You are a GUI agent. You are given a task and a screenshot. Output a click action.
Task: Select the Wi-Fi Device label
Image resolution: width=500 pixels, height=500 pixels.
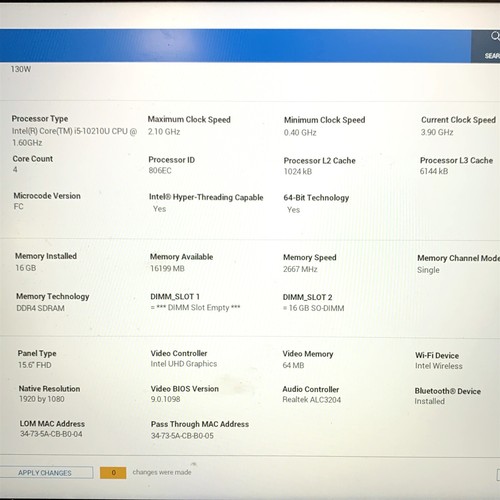(x=437, y=356)
